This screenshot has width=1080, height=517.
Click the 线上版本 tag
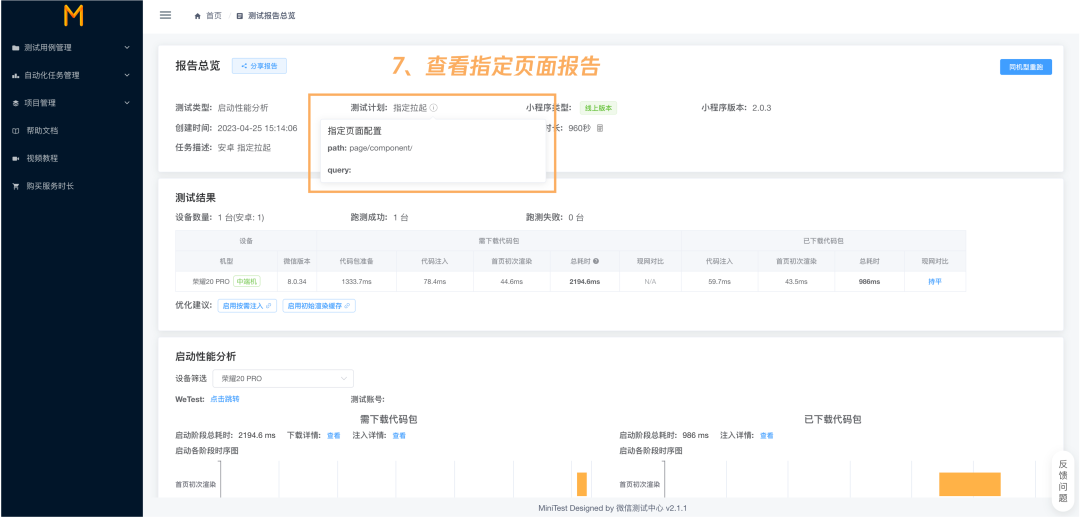pyautogui.click(x=598, y=108)
